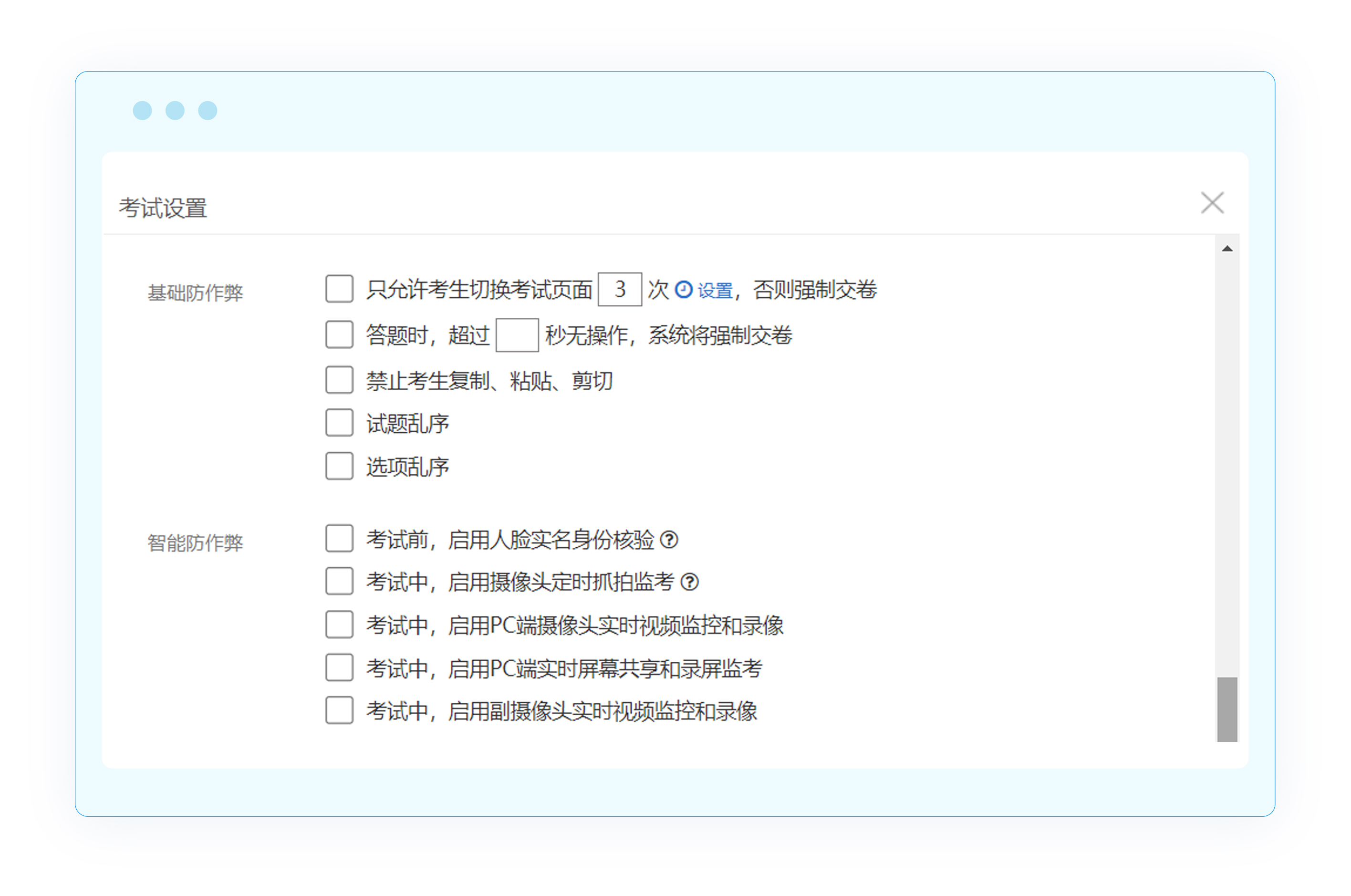1351x896 pixels.
Task: Enable 考试前启用人脸实名身份核验 checkbox
Action: pos(339,538)
